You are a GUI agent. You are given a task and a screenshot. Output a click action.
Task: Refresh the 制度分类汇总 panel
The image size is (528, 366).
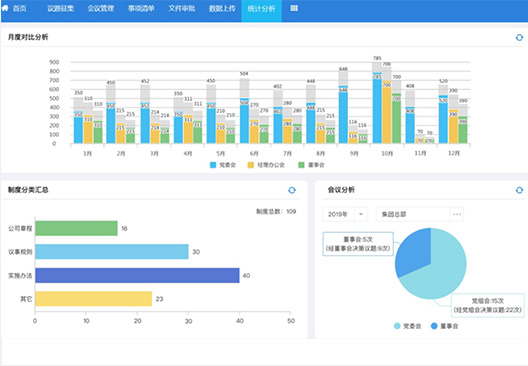click(x=292, y=190)
